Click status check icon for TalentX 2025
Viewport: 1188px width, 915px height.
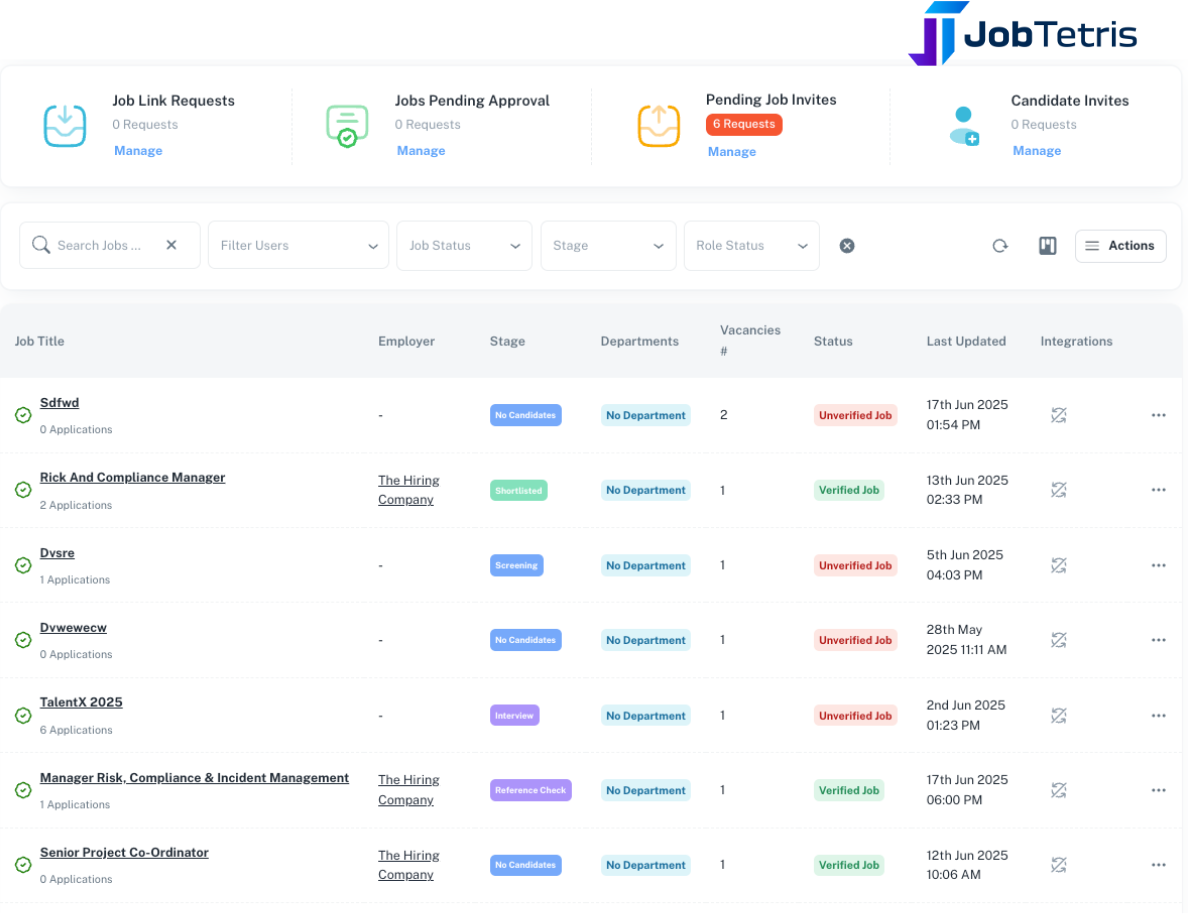pyautogui.click(x=23, y=715)
